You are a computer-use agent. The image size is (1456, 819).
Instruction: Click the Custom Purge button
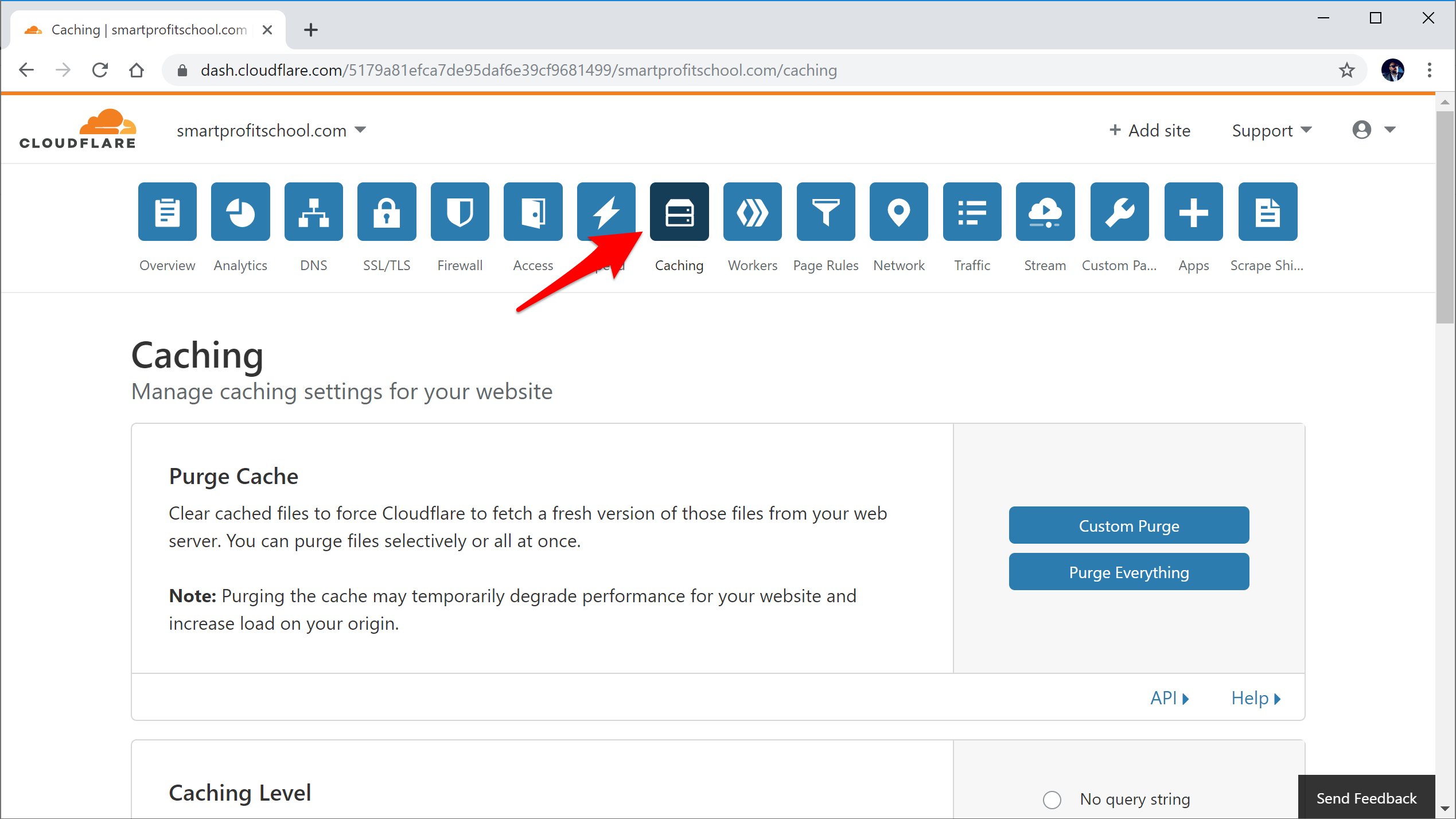click(1128, 525)
